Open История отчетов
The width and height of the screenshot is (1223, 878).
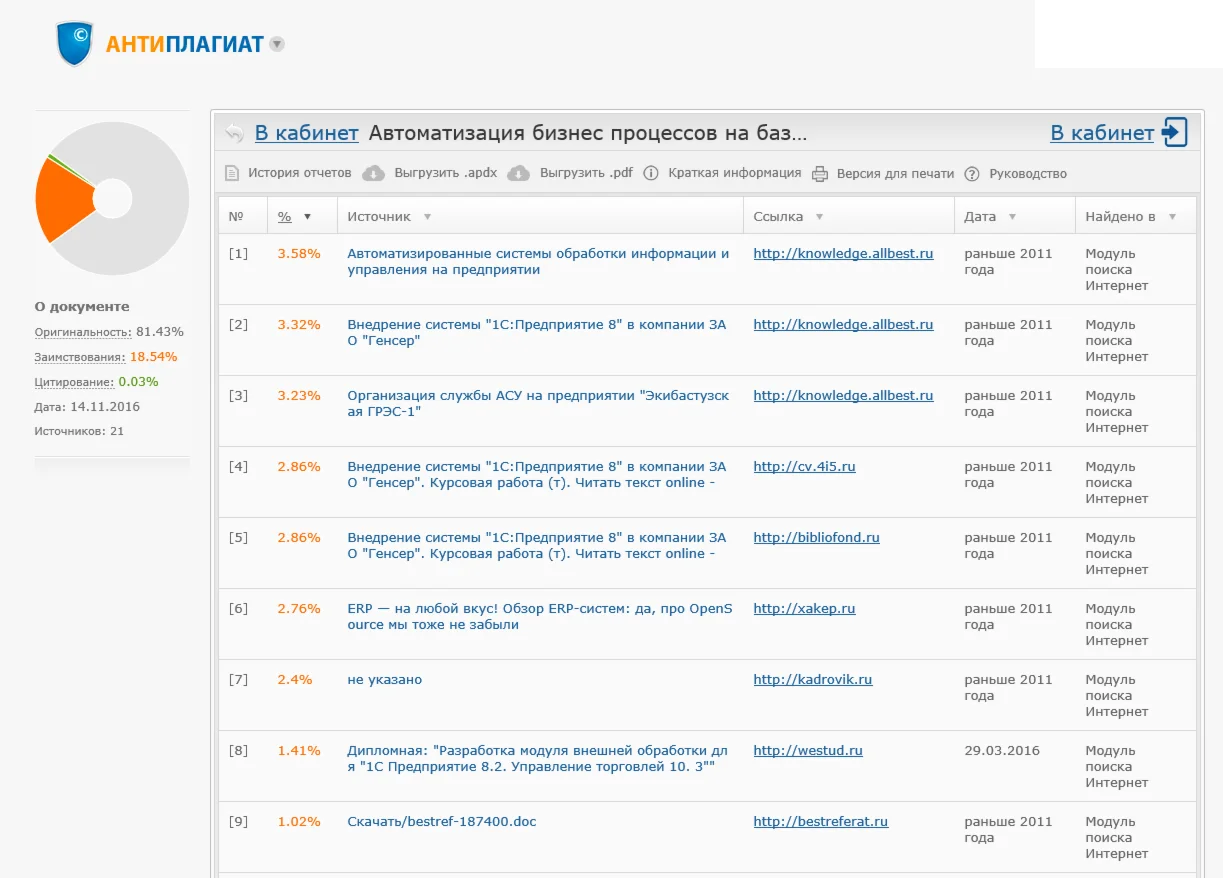point(300,173)
